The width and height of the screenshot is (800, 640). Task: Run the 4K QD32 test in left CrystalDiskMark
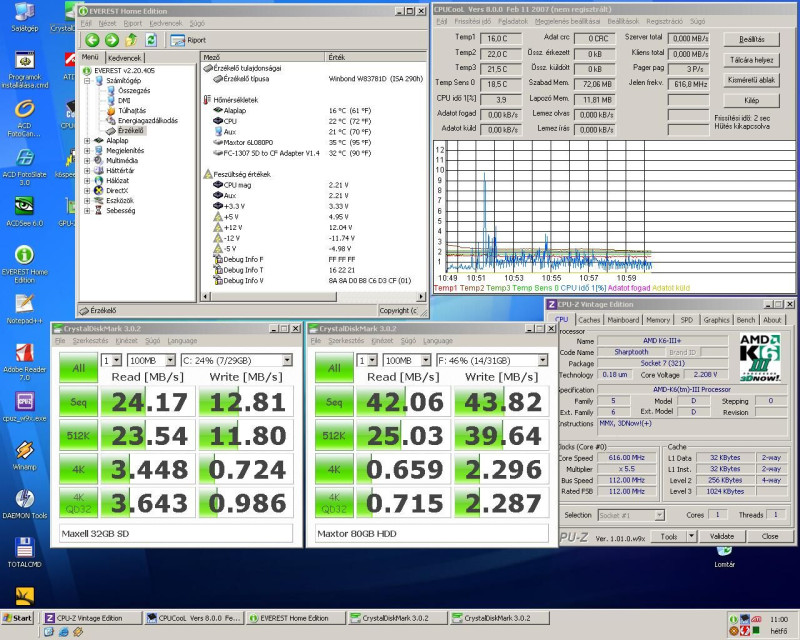(78, 503)
